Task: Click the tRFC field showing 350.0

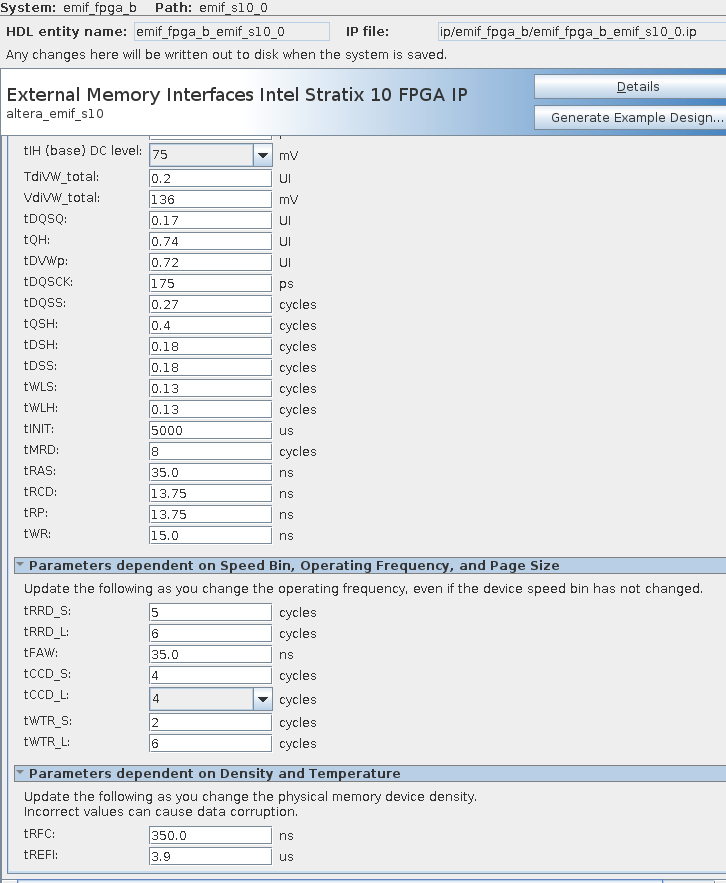Action: coord(211,836)
